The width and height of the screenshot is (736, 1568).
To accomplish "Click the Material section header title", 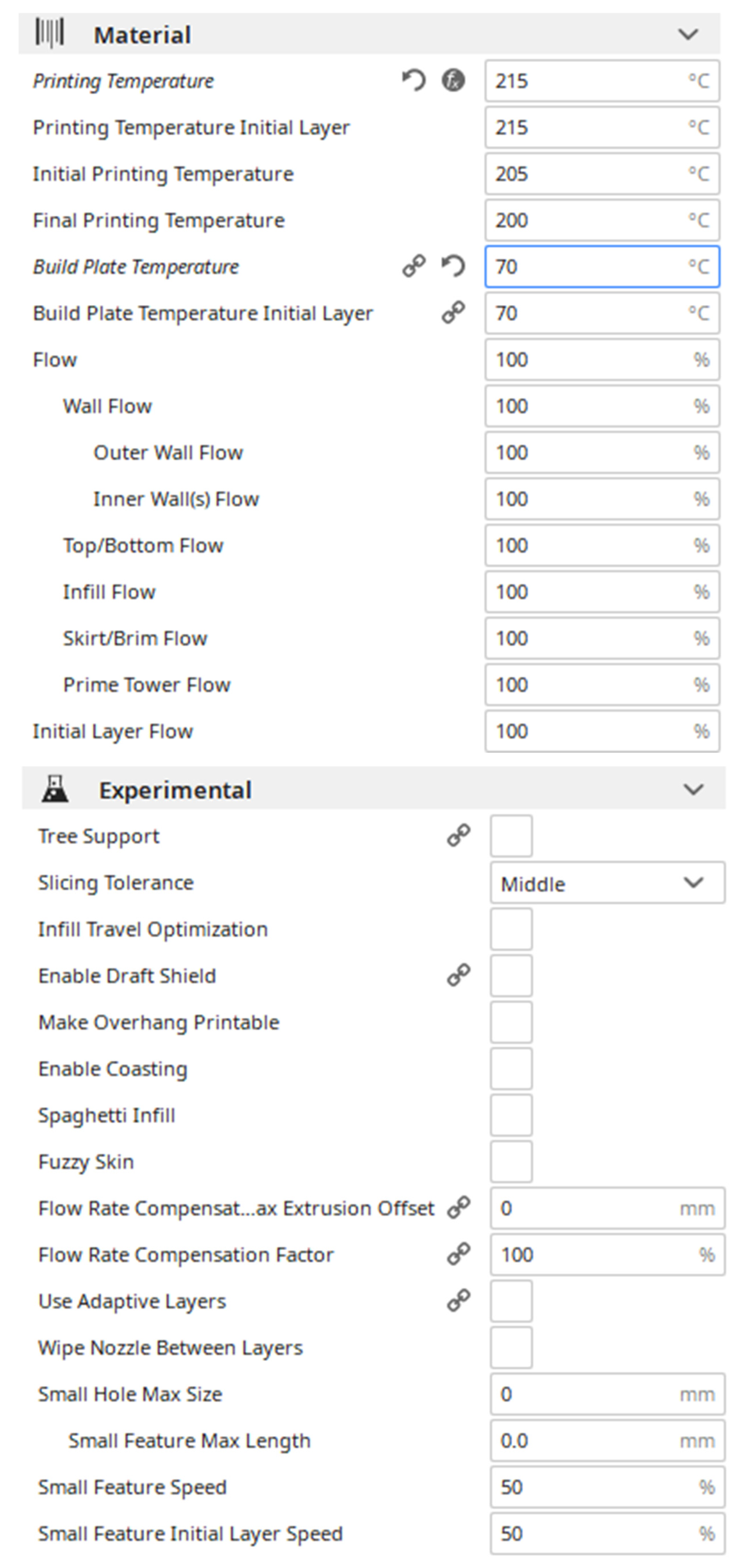I will coord(142,35).
